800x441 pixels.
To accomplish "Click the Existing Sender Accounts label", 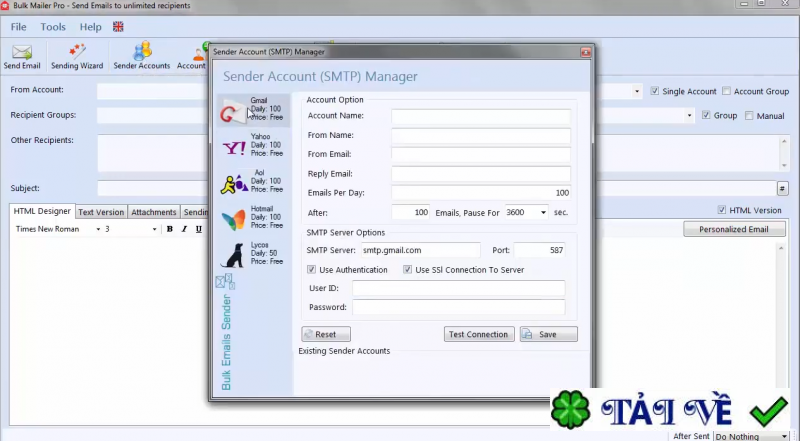I will coord(344,351).
